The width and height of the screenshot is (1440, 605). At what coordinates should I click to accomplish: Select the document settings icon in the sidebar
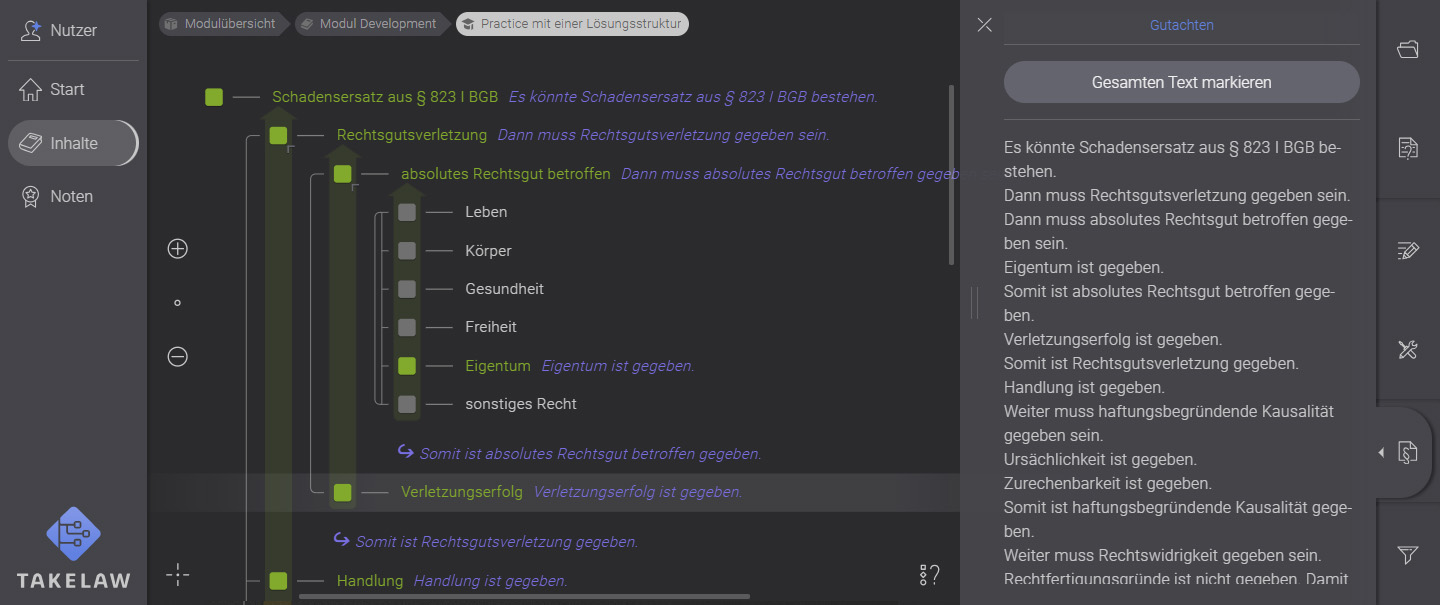1407,147
